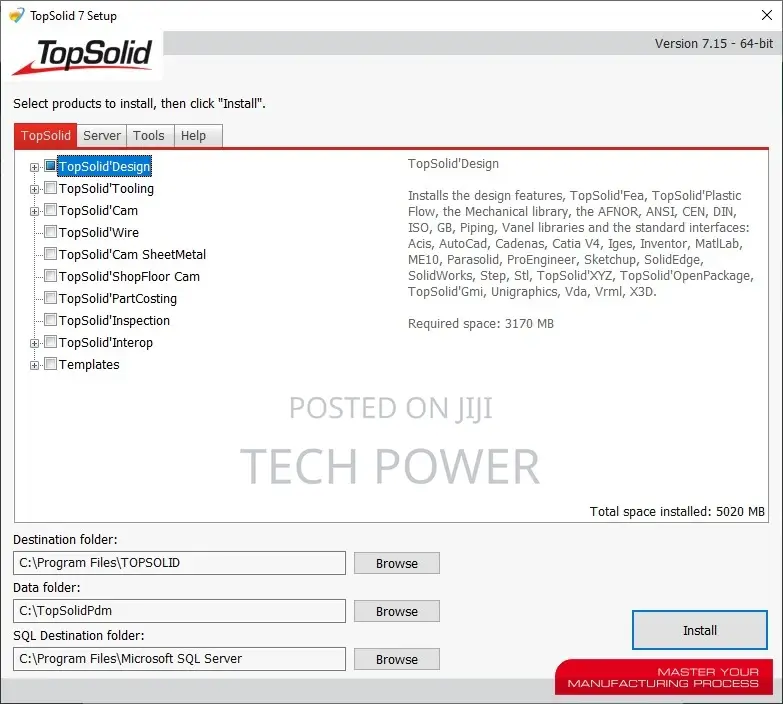The height and width of the screenshot is (704, 783).
Task: Open the Tools tab
Action: click(x=149, y=136)
